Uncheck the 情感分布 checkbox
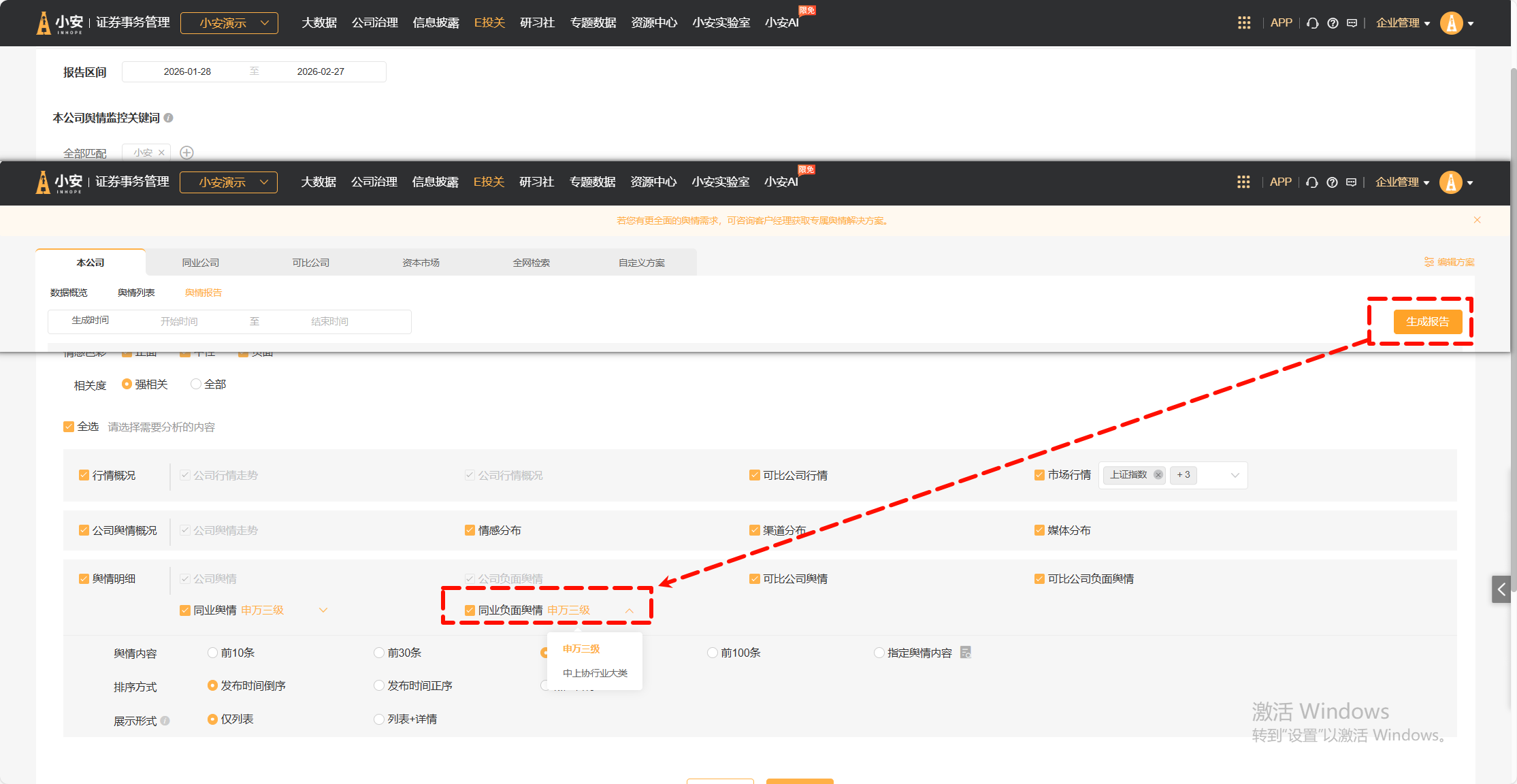The image size is (1517, 784). (x=470, y=530)
